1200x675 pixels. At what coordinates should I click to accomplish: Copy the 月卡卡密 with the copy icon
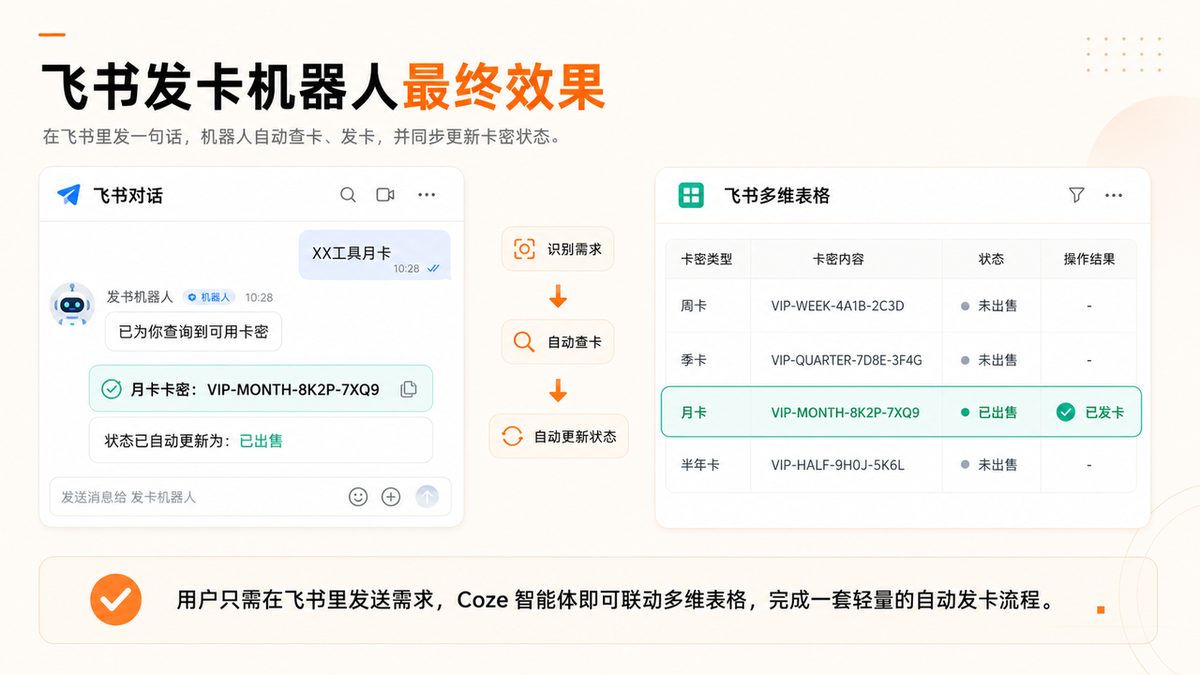click(x=408, y=390)
